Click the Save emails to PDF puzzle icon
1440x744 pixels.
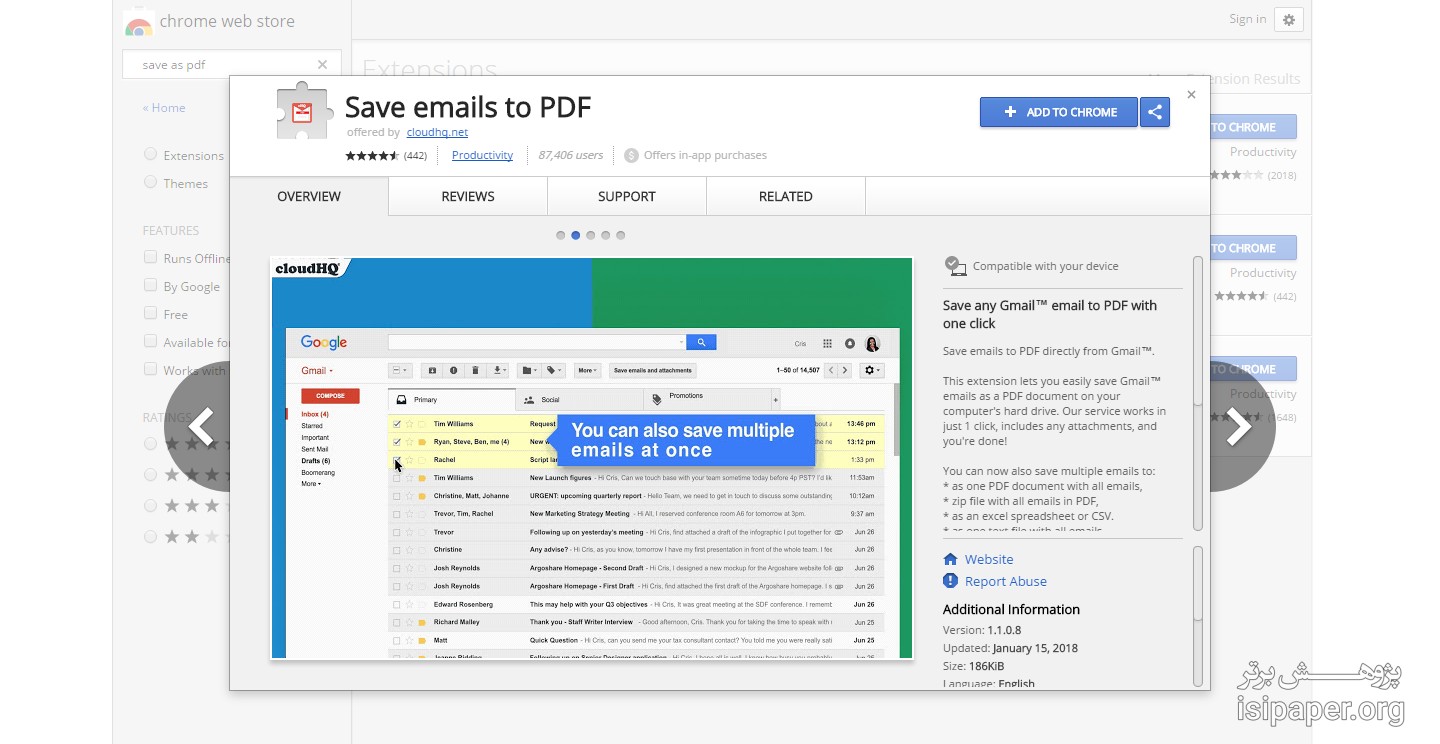304,113
